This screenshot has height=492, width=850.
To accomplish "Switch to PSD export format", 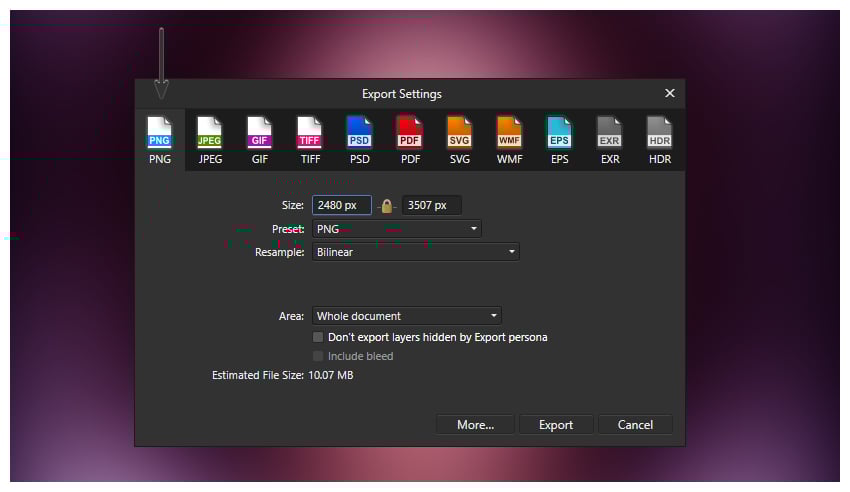I will coord(359,140).
